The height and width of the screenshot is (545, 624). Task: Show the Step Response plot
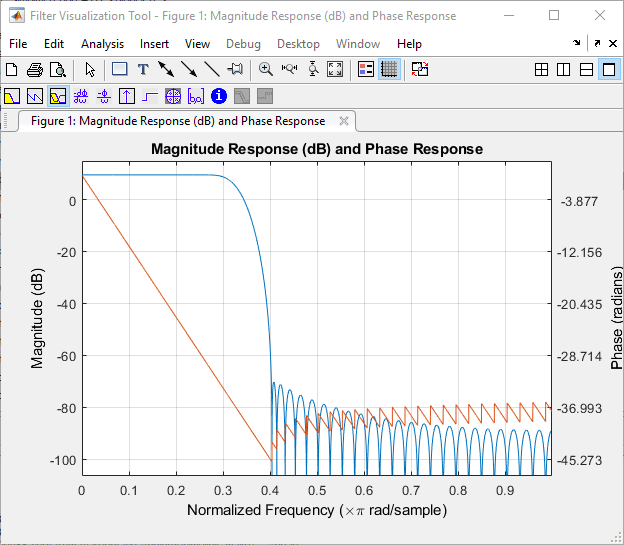pos(150,97)
